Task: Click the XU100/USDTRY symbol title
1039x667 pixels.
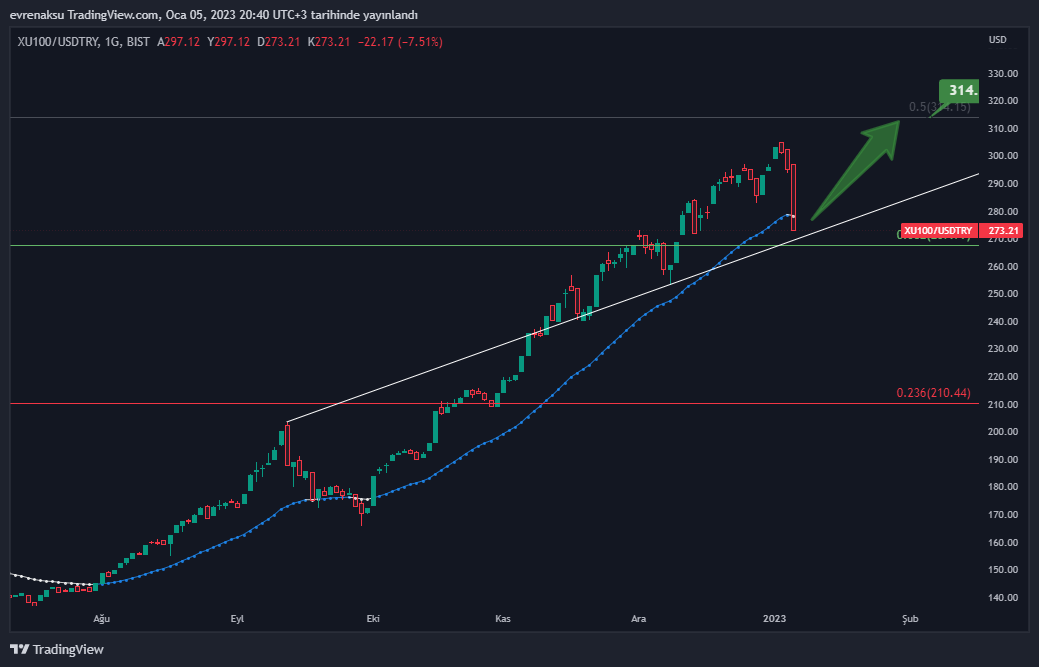Action: pos(58,42)
